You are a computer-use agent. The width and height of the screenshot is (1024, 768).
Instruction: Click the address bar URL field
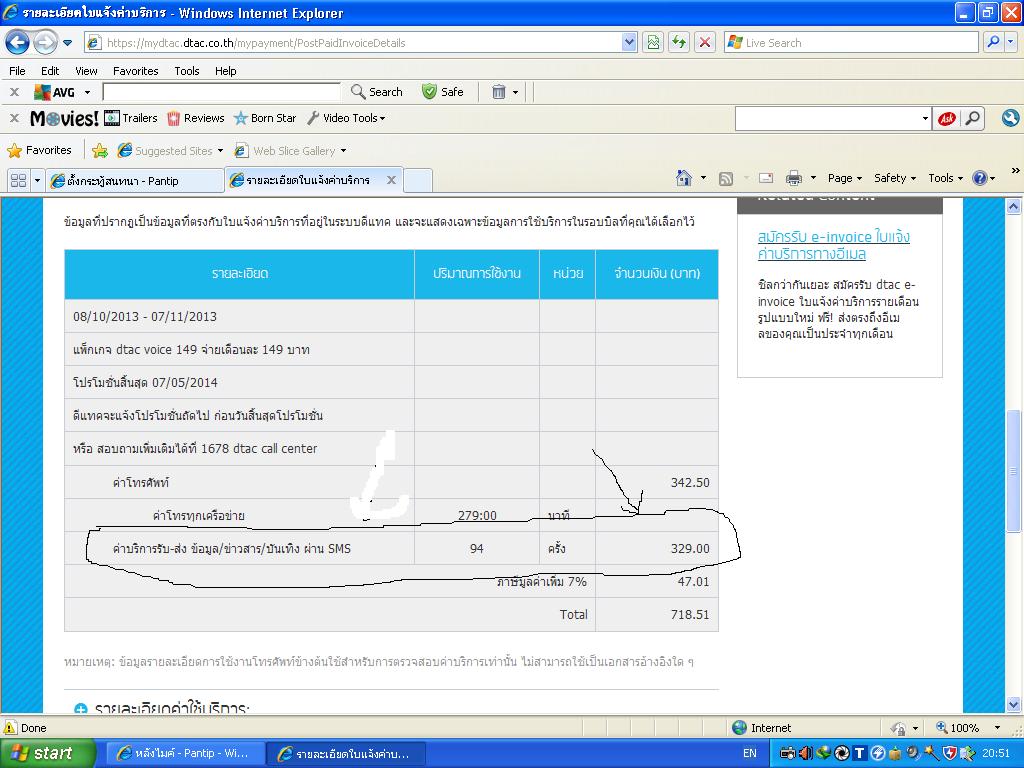pyautogui.click(x=353, y=43)
